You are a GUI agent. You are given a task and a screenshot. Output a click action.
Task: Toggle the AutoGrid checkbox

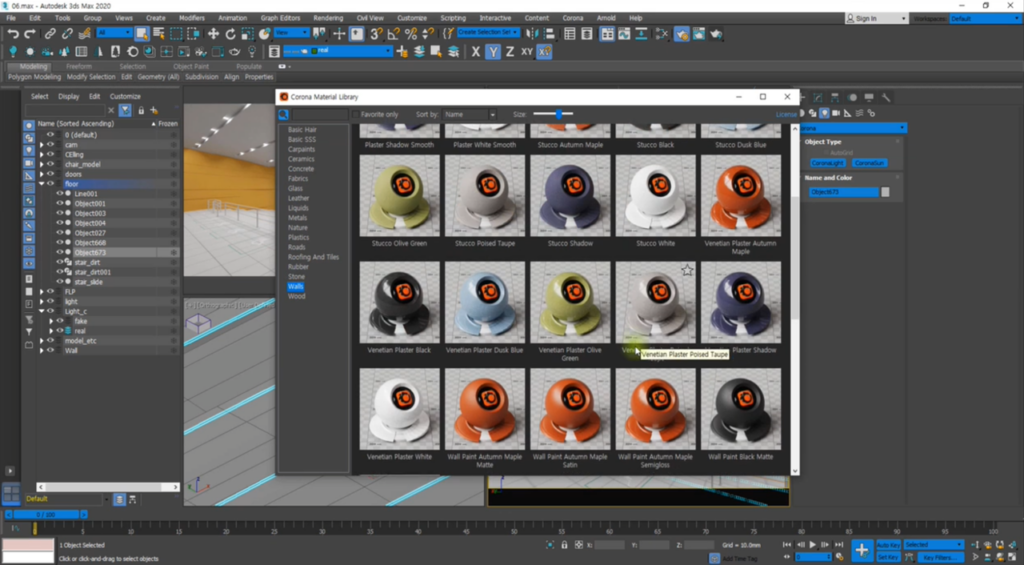coord(826,152)
